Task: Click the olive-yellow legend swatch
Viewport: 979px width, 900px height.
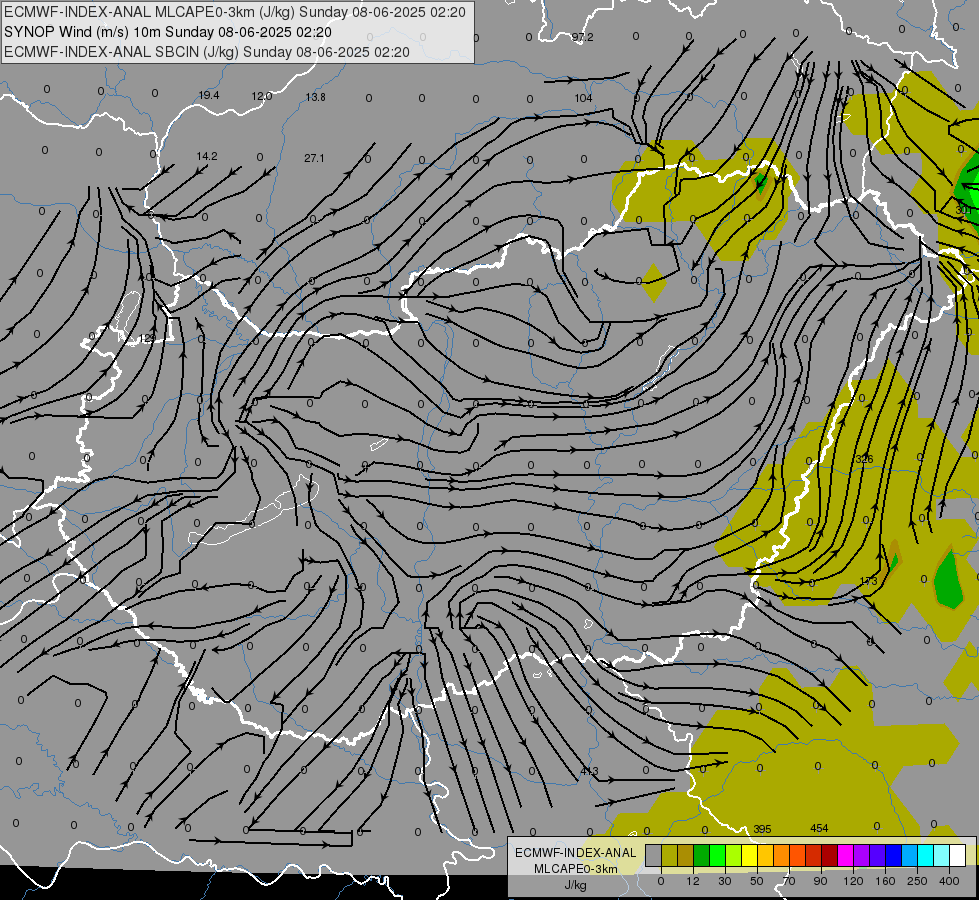Action: point(669,855)
